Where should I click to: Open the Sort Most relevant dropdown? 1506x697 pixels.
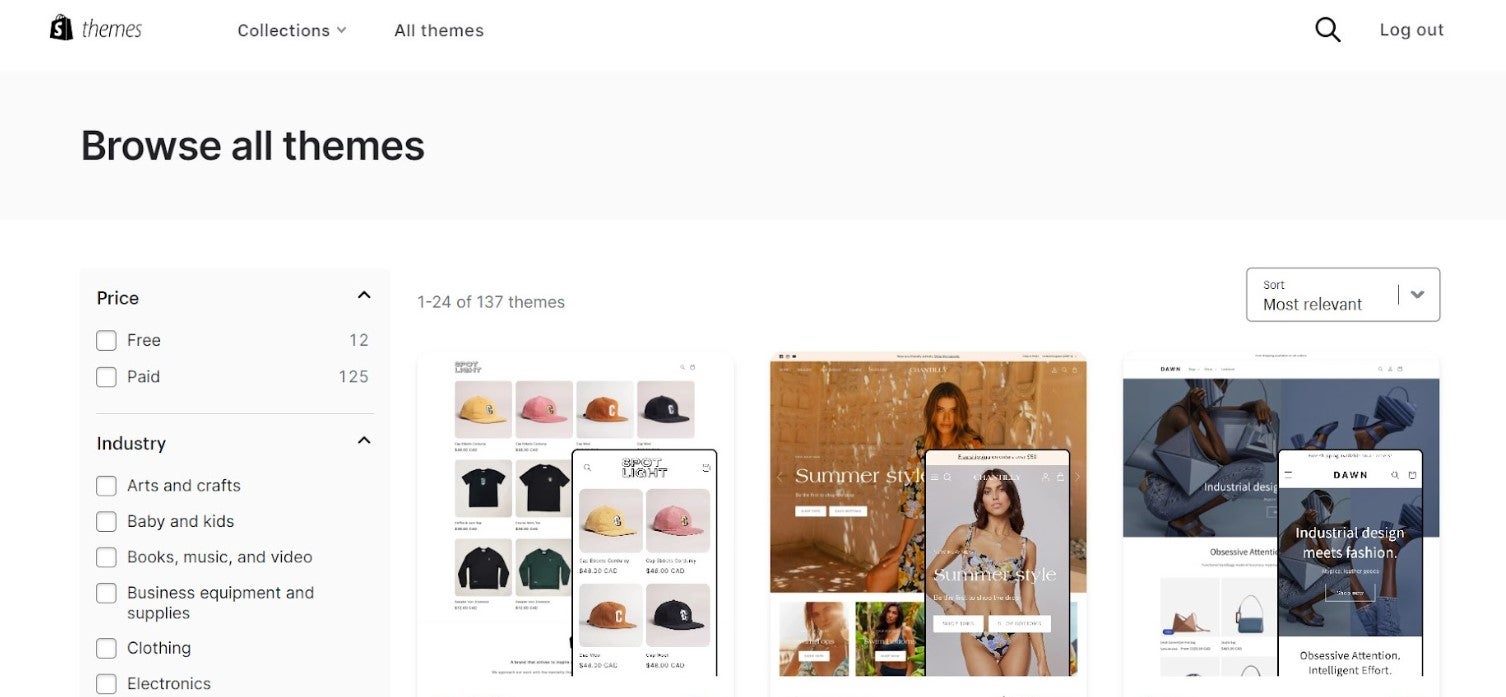[1343, 294]
